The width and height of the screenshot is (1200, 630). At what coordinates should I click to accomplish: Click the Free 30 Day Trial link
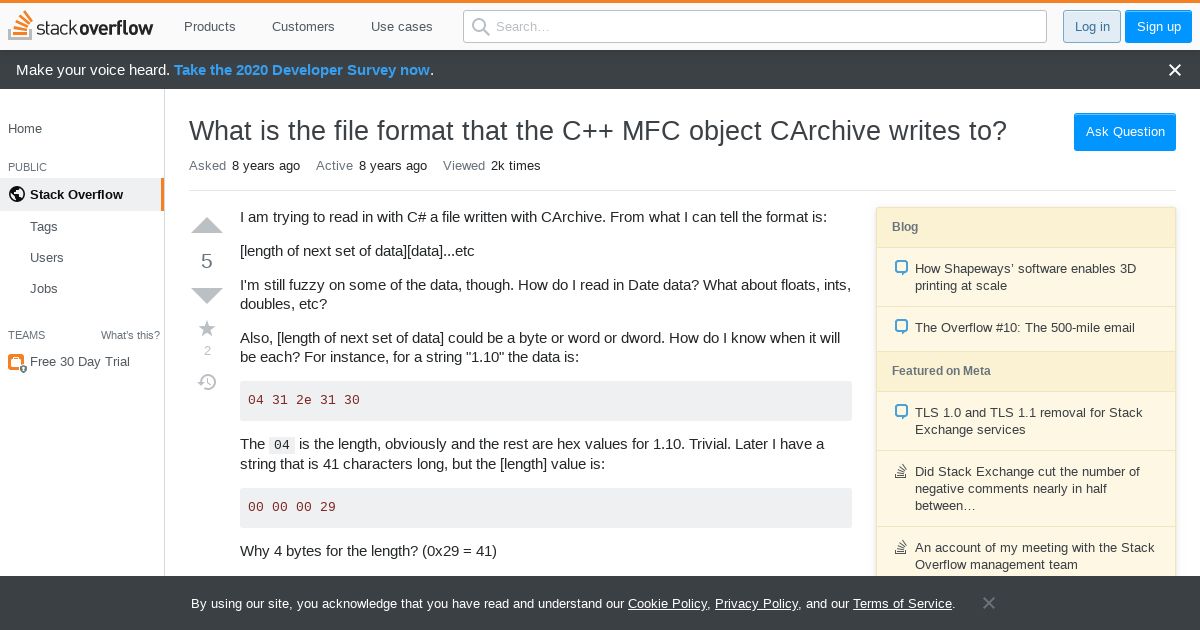(x=80, y=362)
